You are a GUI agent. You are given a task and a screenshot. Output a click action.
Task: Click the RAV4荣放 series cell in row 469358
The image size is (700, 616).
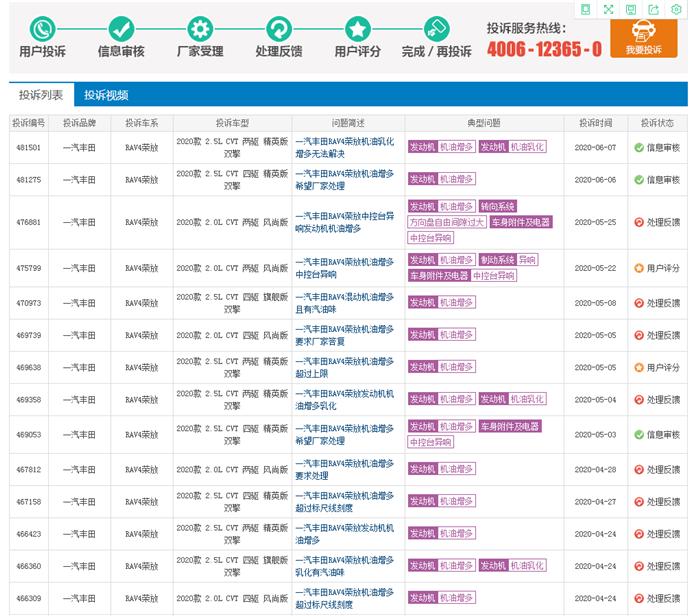pos(142,400)
